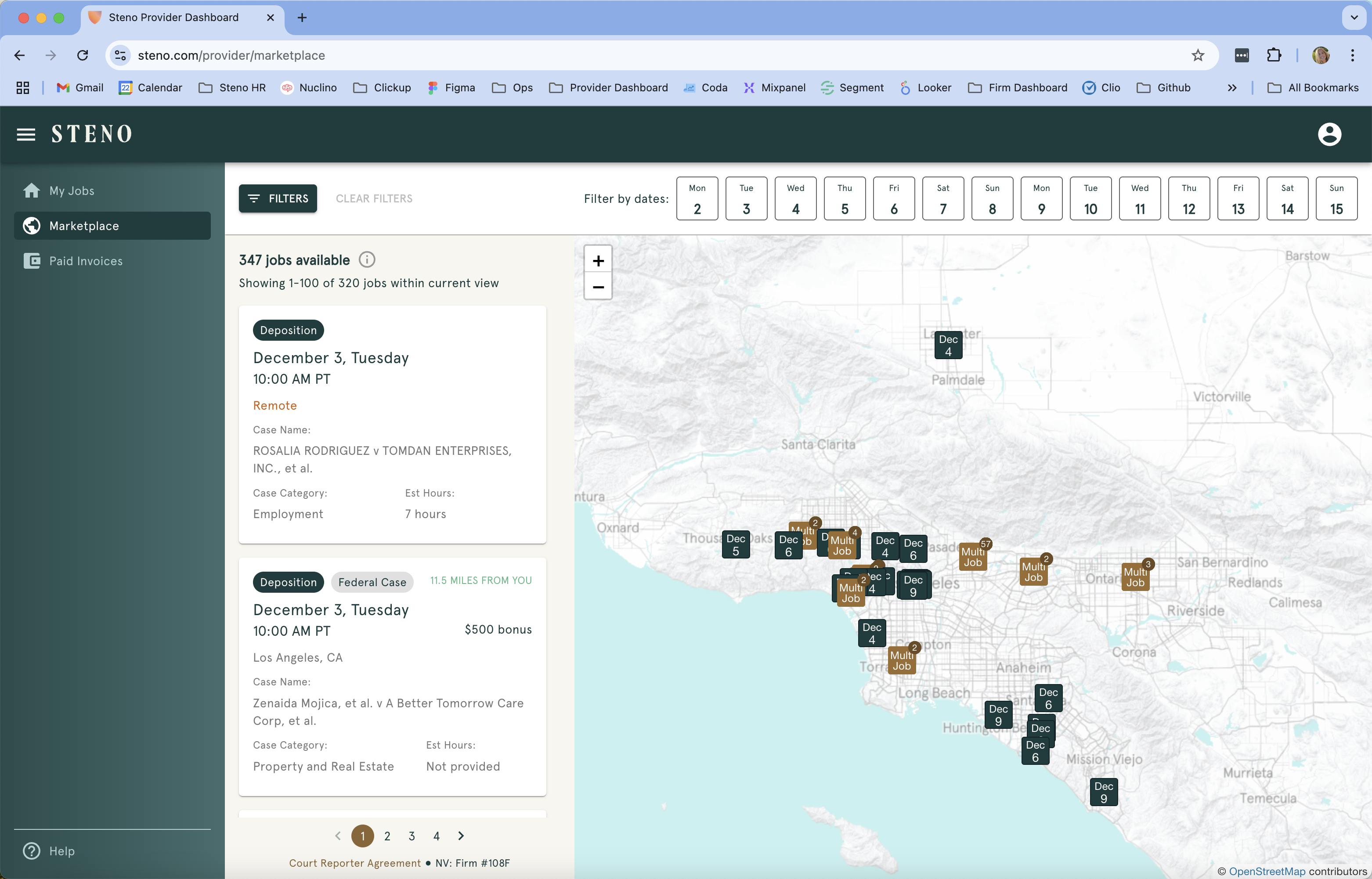Select Saturday date 7 filter tab

942,198
